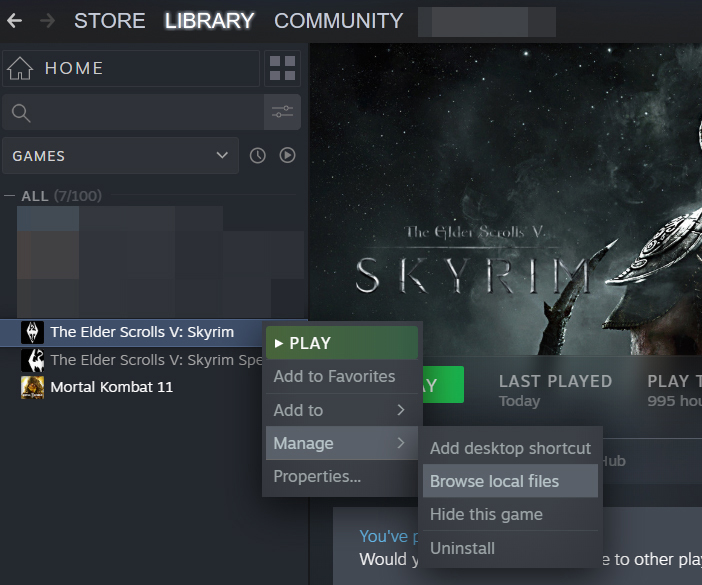Click the magnifier search icon
702x585 pixels.
21,113
